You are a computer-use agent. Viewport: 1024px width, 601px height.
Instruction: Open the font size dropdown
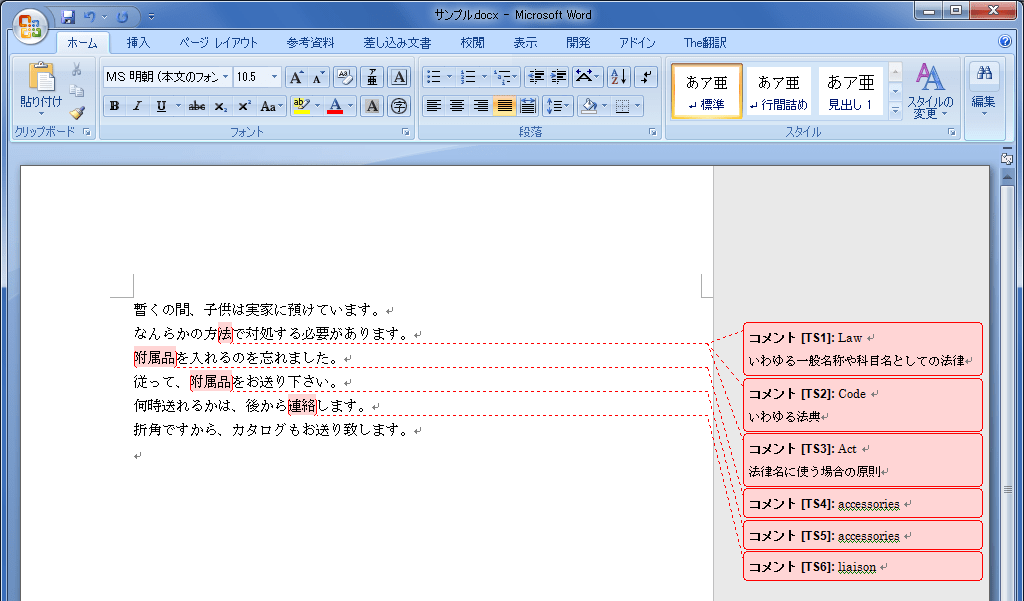275,77
